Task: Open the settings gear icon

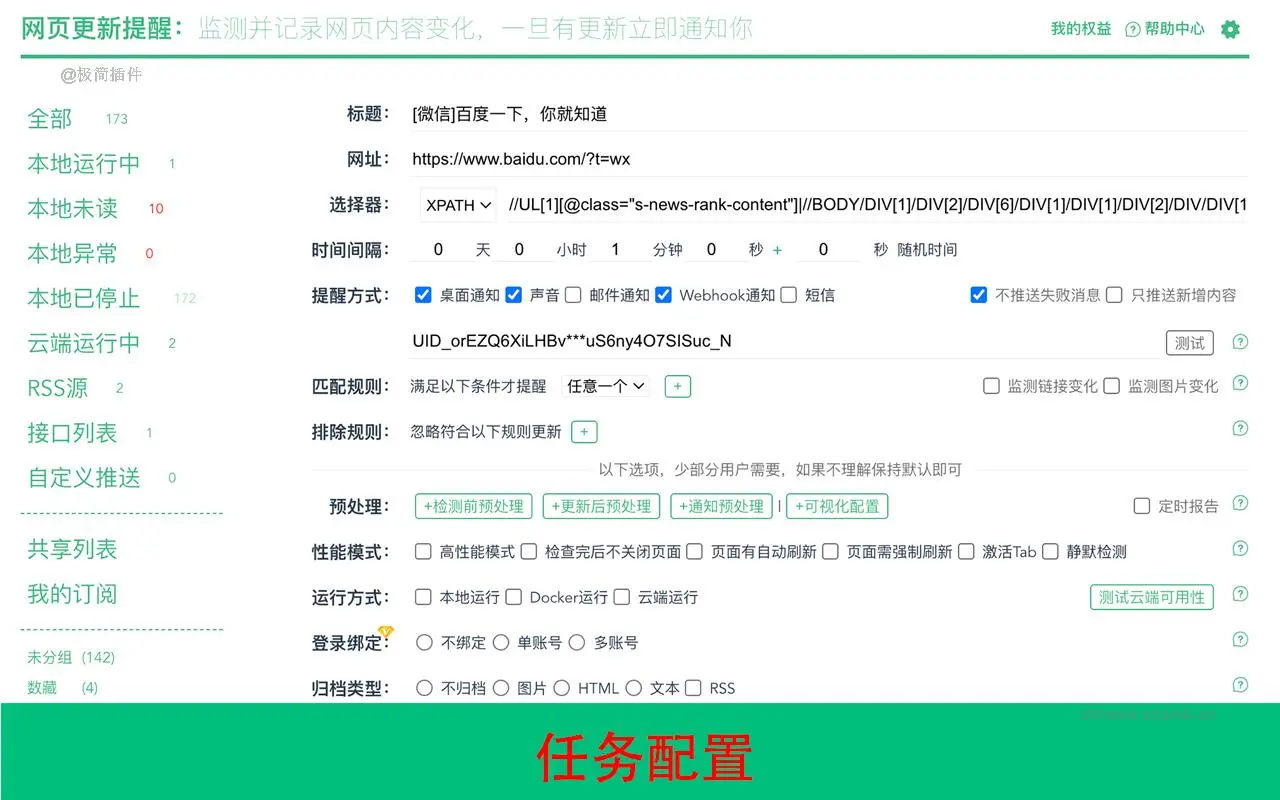Action: 1229,29
